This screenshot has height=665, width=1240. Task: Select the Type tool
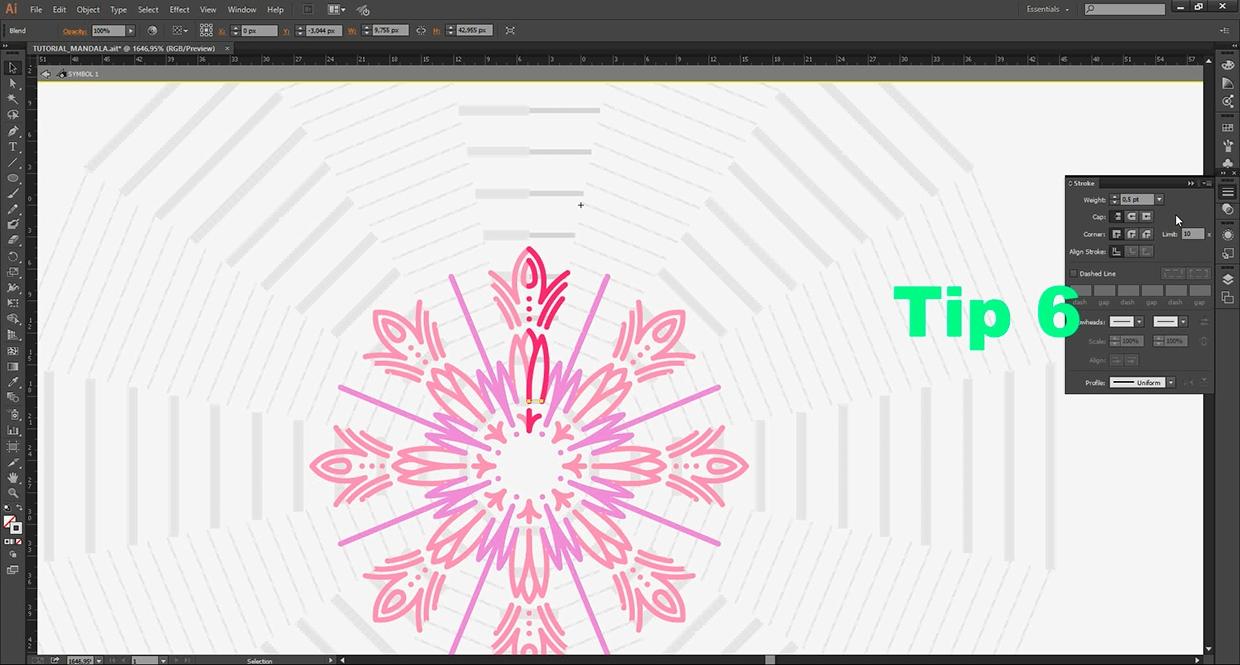pos(12,147)
